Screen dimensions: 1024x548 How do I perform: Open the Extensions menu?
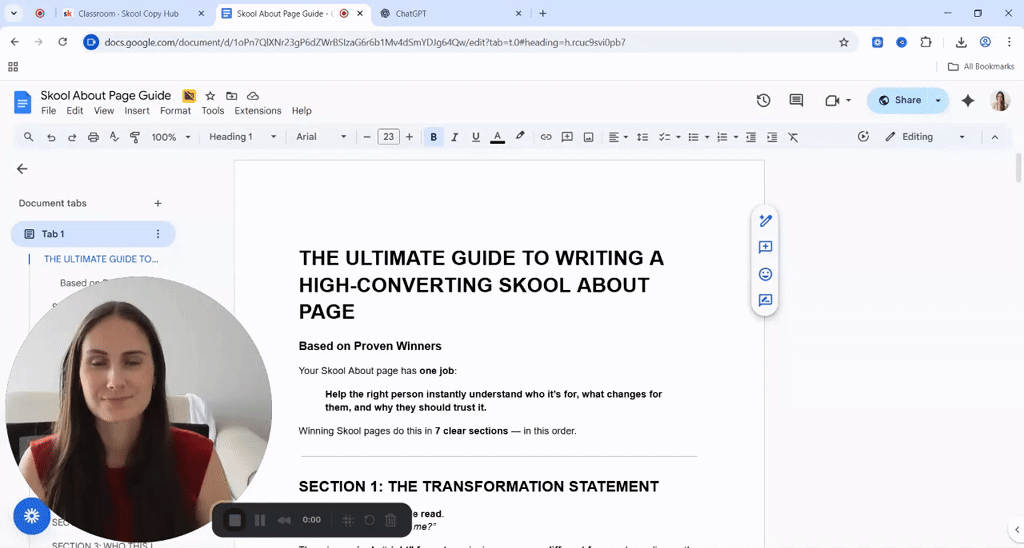click(x=258, y=111)
